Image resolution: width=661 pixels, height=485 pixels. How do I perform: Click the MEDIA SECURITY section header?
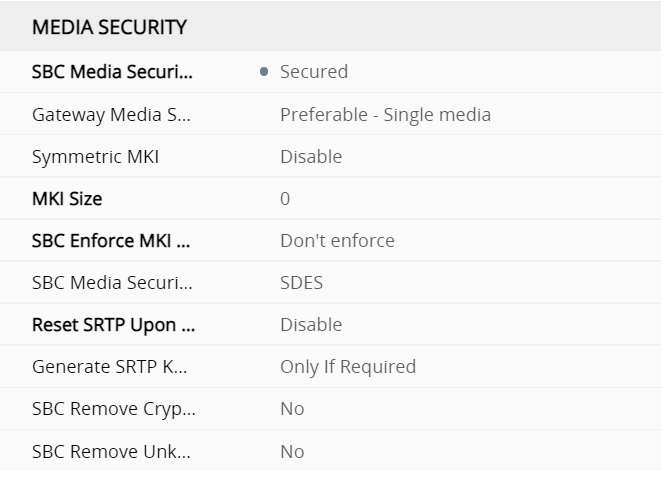(110, 28)
